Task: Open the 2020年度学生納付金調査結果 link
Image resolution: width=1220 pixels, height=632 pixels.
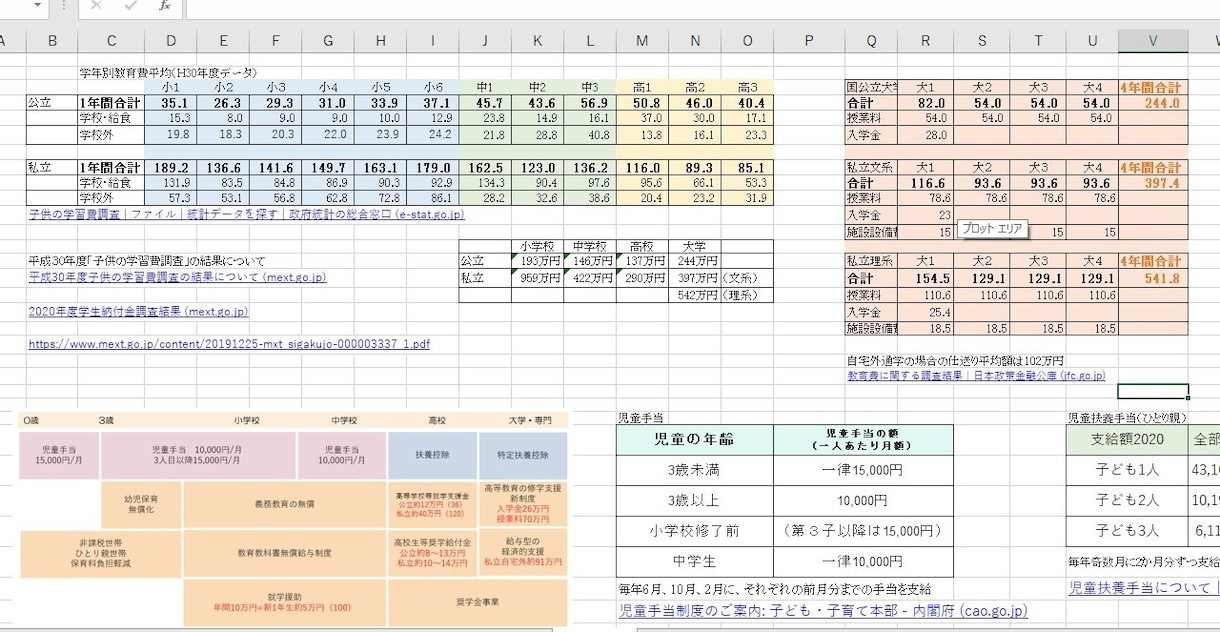Action: coord(138,311)
